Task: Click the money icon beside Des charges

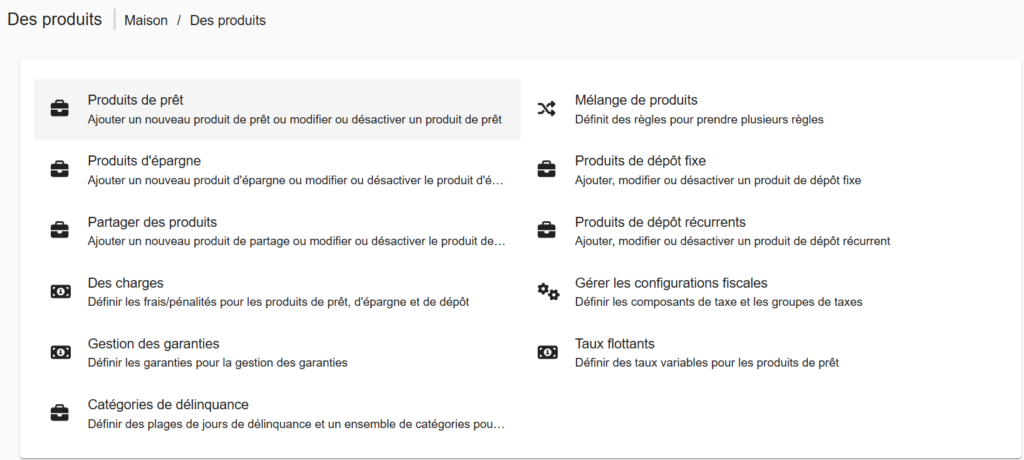Action: 60,291
